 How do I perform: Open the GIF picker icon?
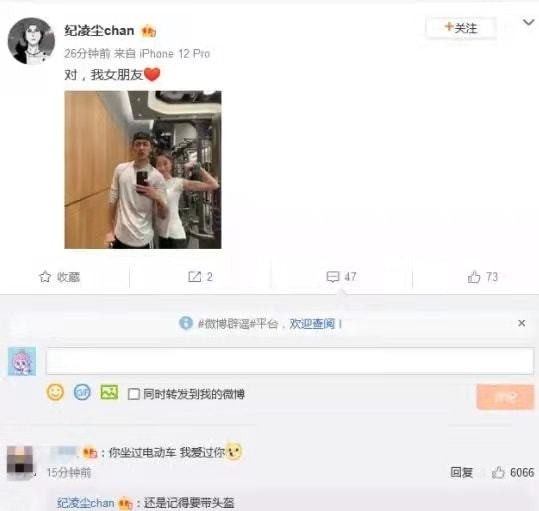coord(82,392)
